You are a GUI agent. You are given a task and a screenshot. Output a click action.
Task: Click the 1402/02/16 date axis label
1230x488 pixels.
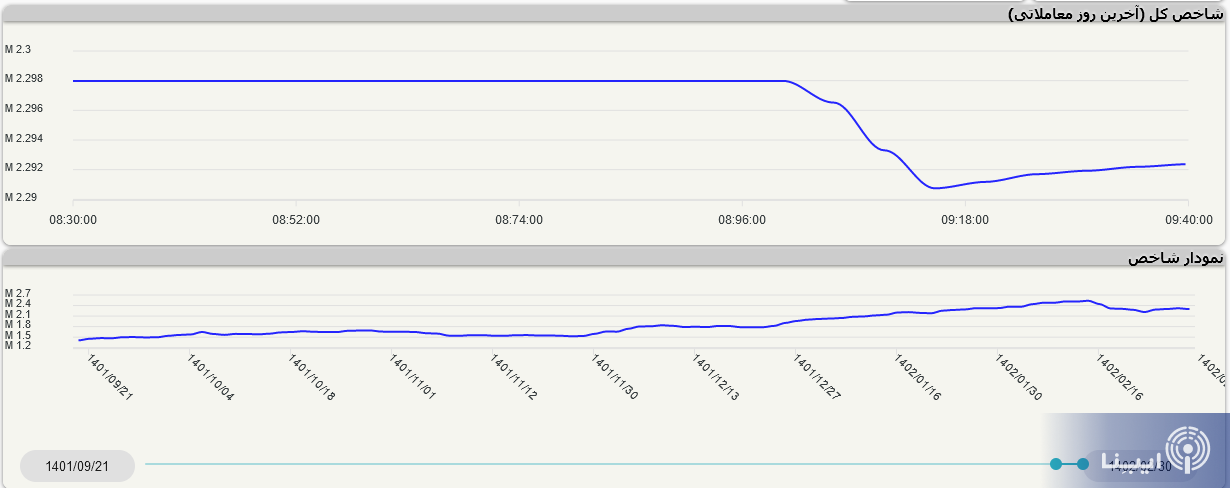(1119, 377)
